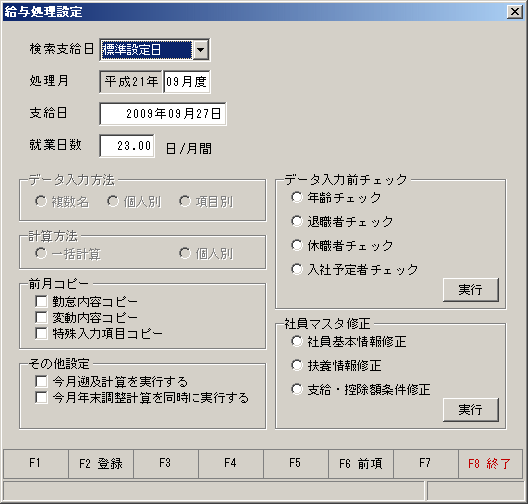Click the 標準設定日 combo box text
The image size is (528, 504).
(147, 50)
